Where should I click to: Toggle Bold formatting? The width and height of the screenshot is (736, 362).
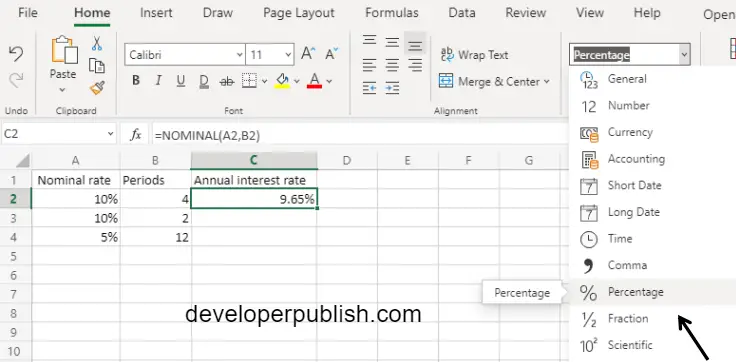point(136,81)
